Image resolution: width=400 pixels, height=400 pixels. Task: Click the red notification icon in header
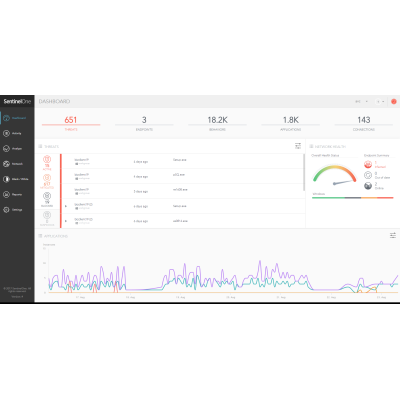[x=394, y=101]
